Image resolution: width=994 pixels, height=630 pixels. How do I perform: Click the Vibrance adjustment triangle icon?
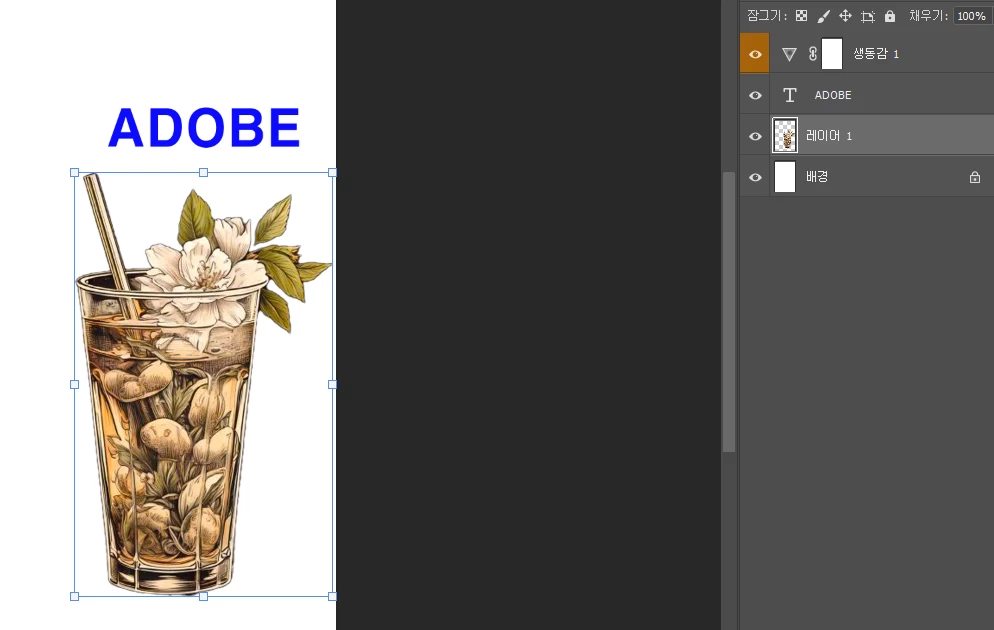tap(789, 55)
